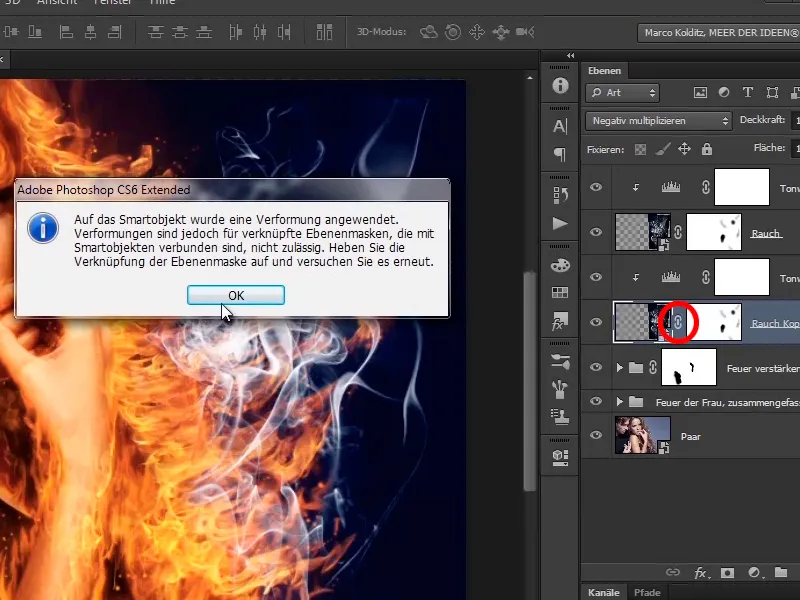
Task: Open the History panel icon
Action: pos(560,195)
